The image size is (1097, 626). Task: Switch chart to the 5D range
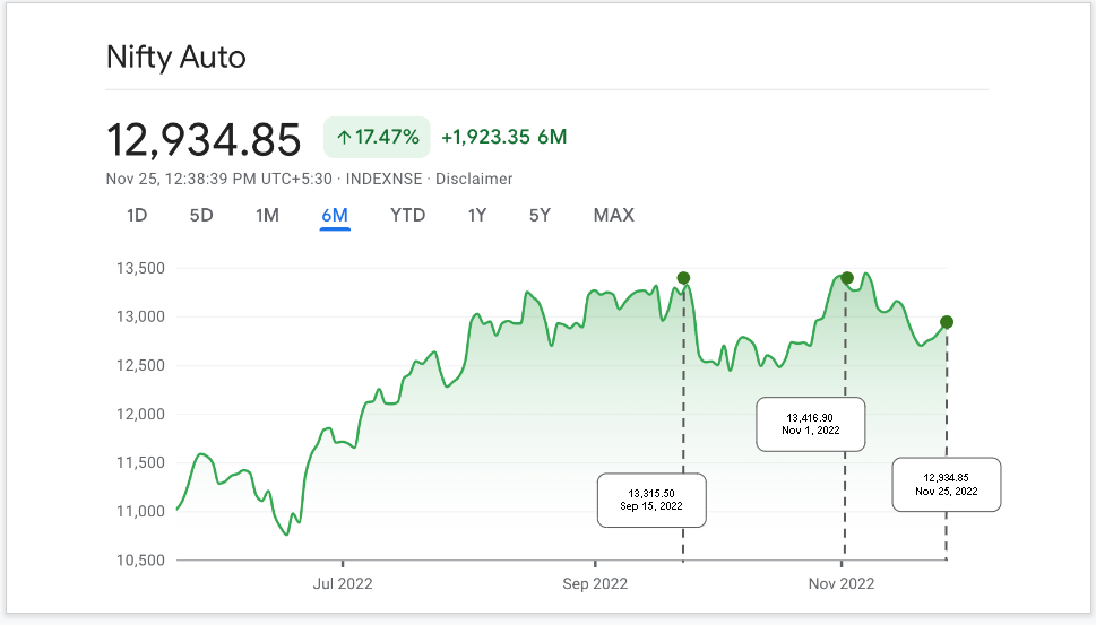click(201, 215)
